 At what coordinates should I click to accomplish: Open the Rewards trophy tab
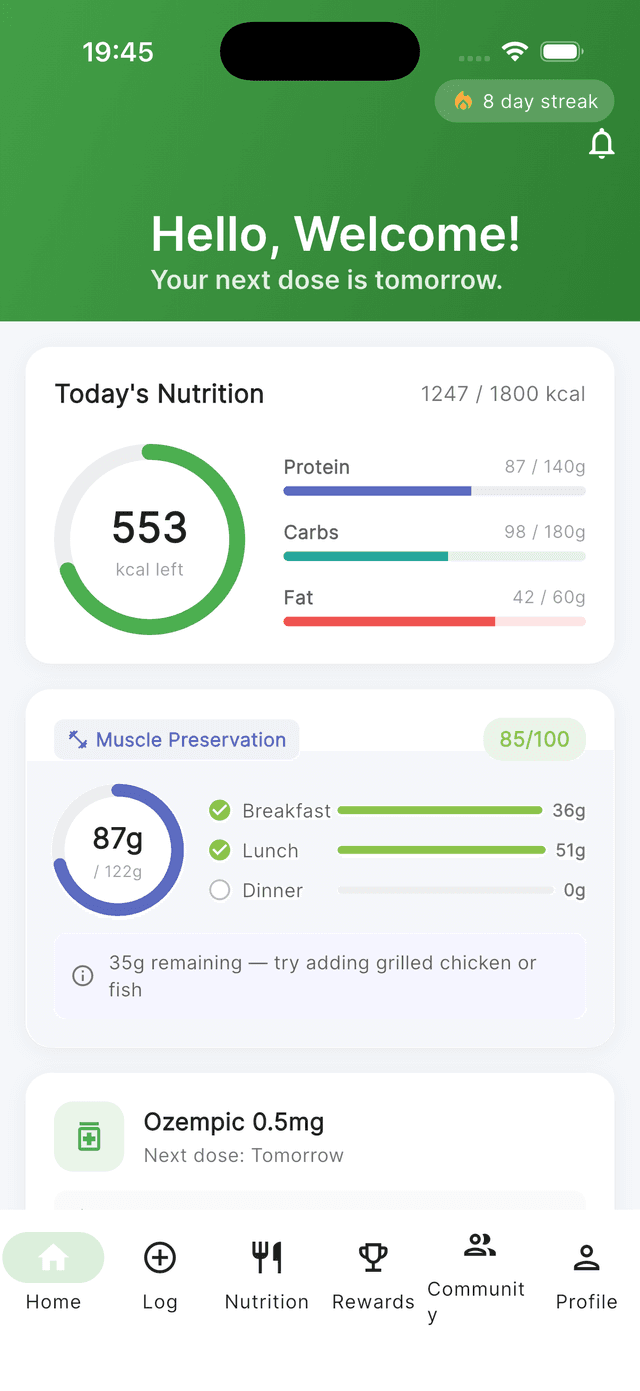[373, 1258]
